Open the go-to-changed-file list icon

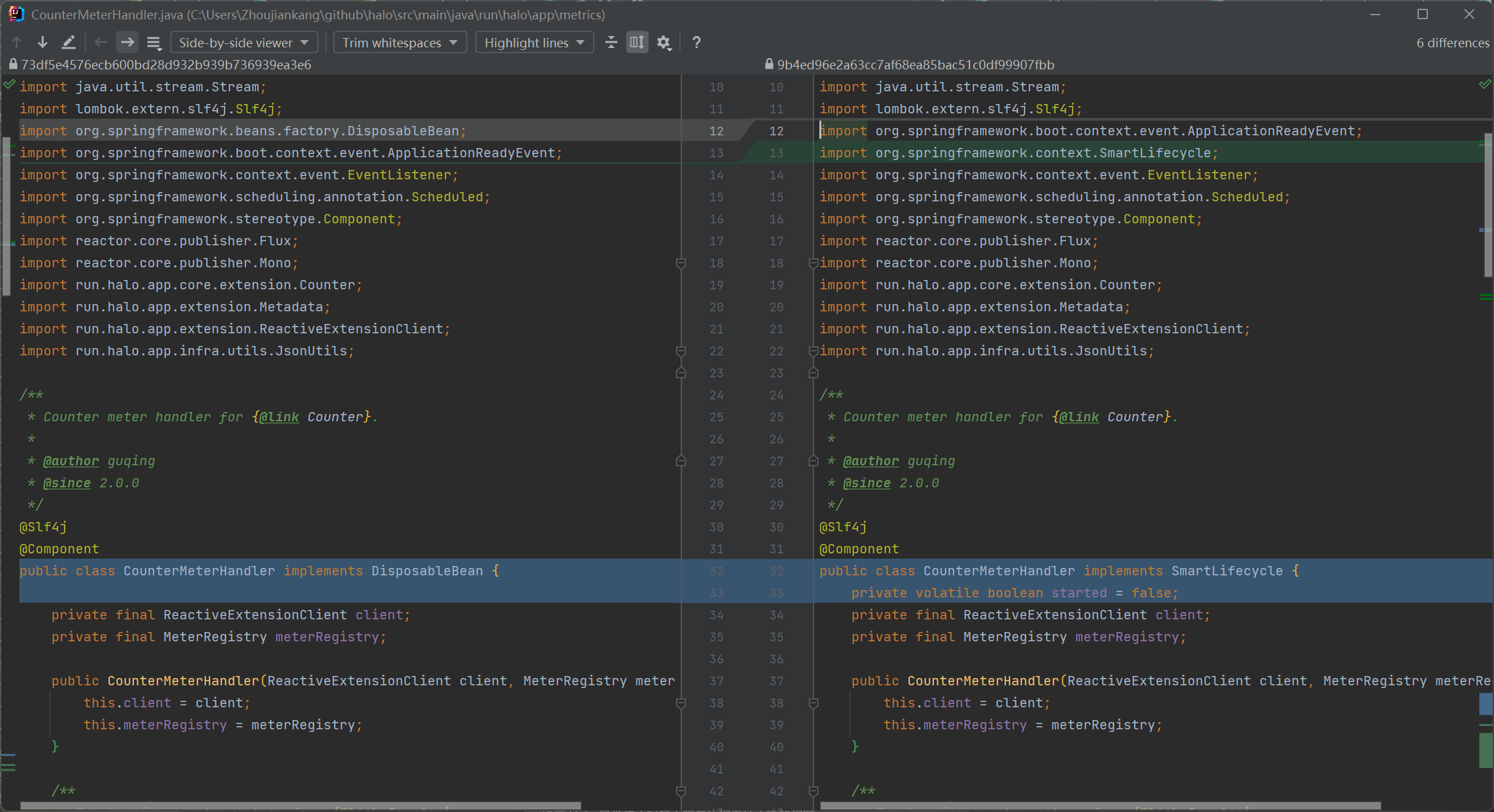154,43
